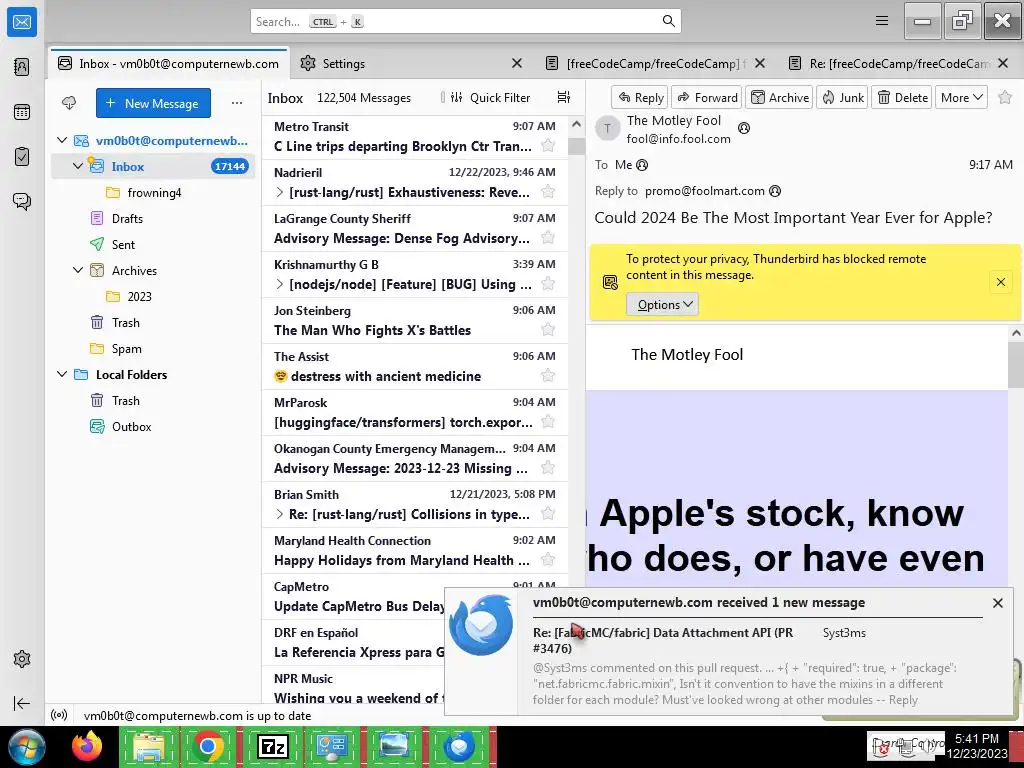Viewport: 1024px width, 768px height.
Task: Mark the message as Junk
Action: [x=842, y=97]
